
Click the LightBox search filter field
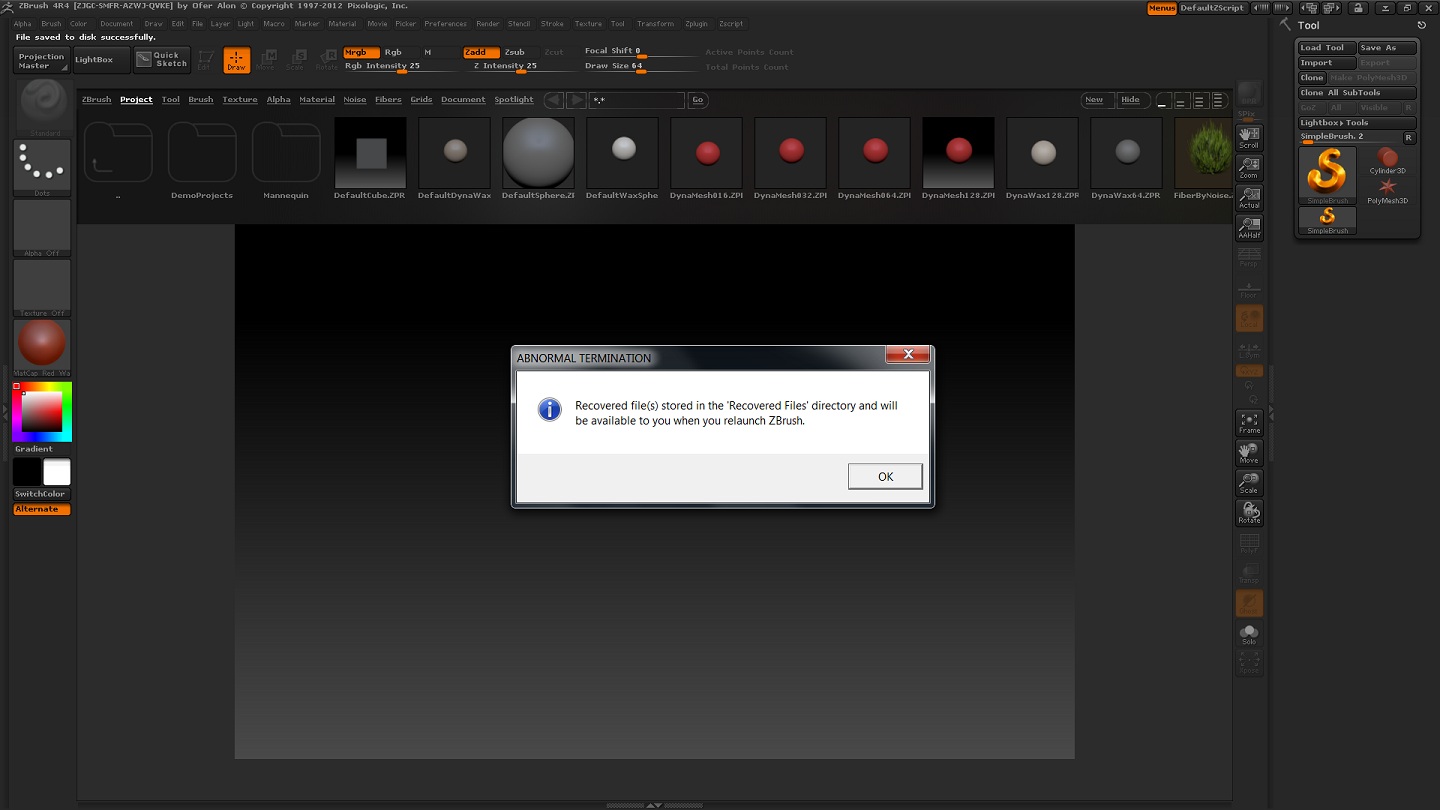pyautogui.click(x=637, y=100)
